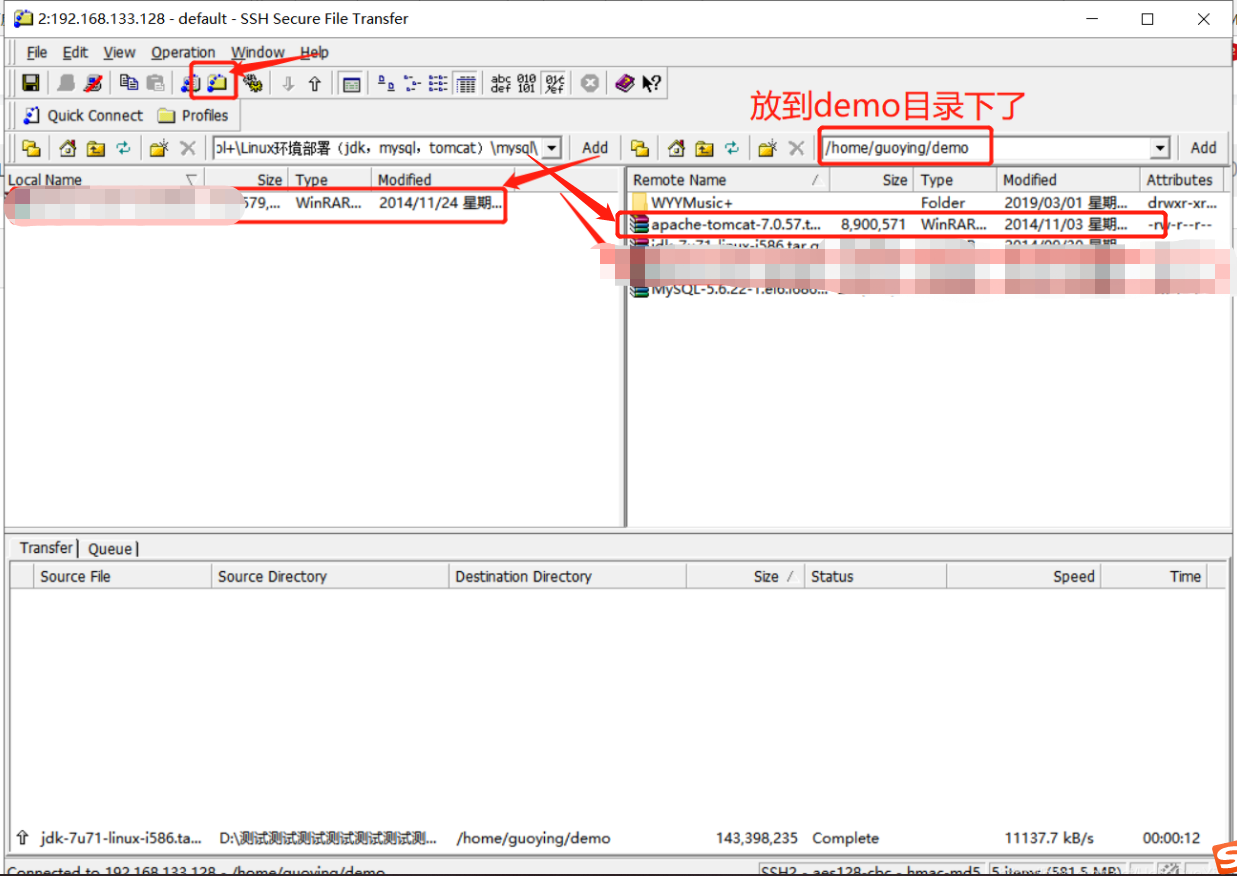Switch to the Queue tab
Viewport: 1237px width, 876px height.
[110, 548]
